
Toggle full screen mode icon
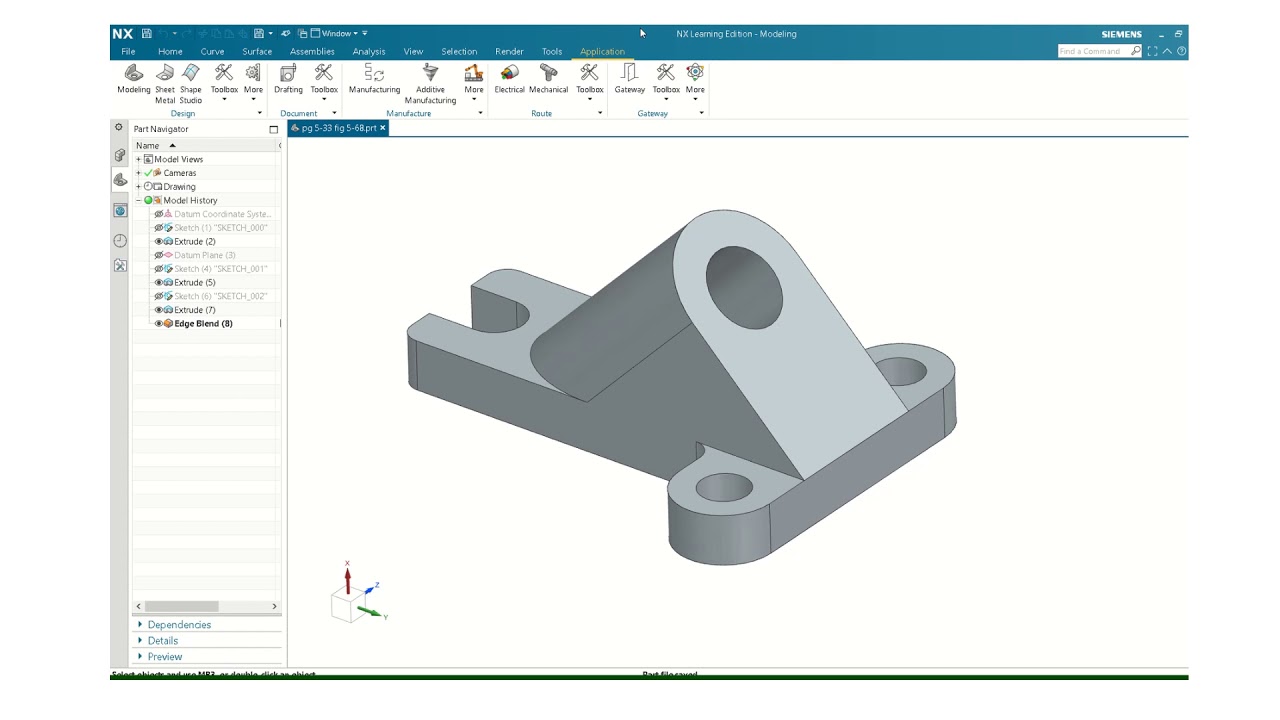coord(1153,51)
